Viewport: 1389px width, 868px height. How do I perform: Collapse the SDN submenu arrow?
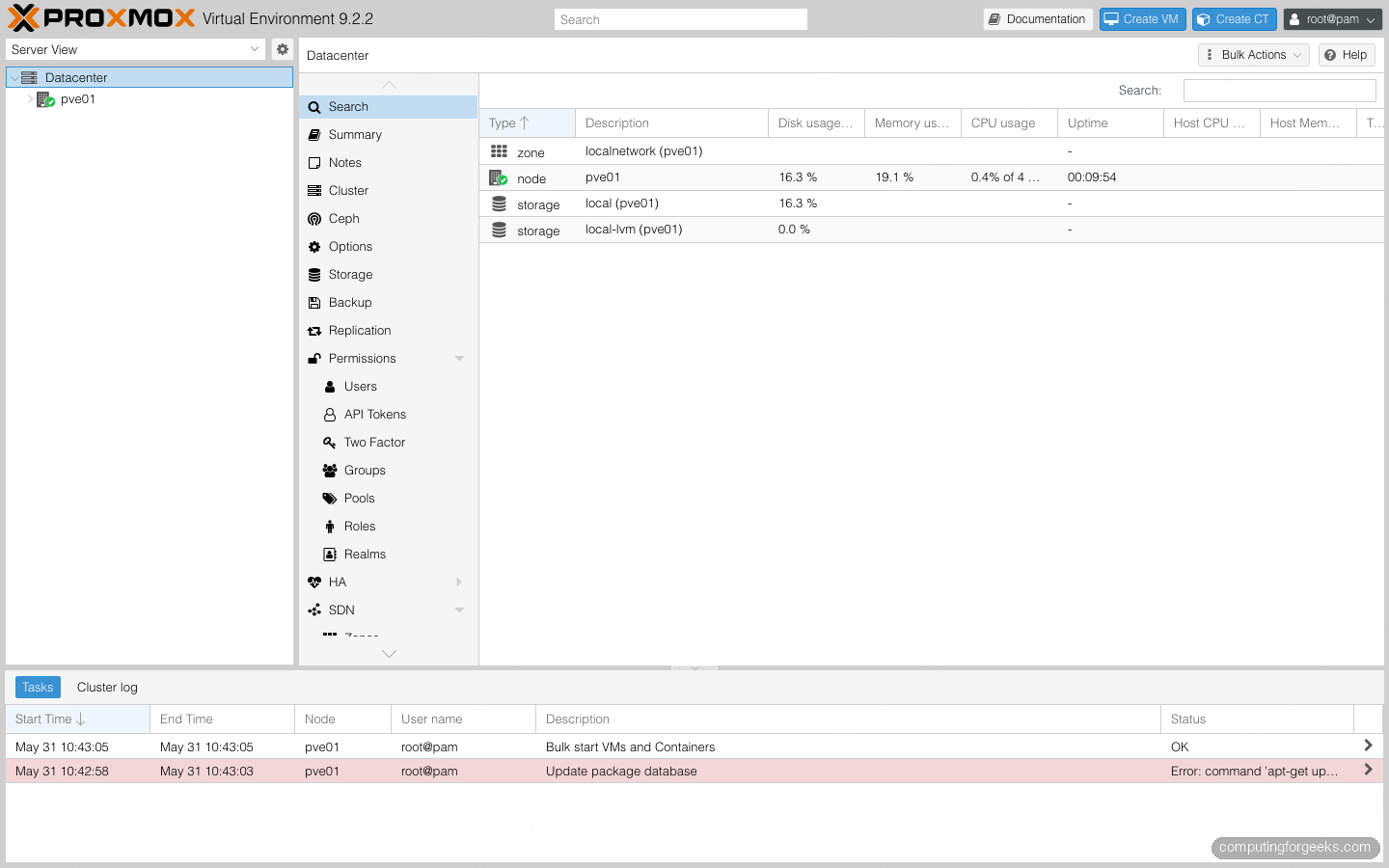click(459, 610)
